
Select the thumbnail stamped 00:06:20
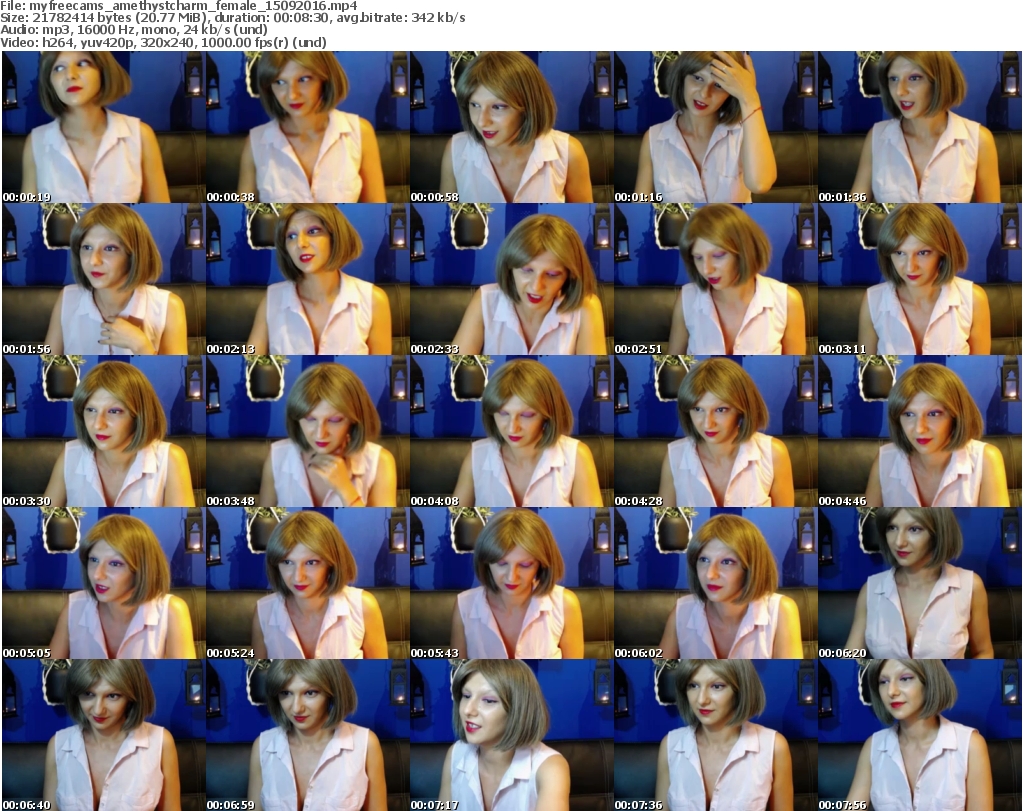pos(920,583)
